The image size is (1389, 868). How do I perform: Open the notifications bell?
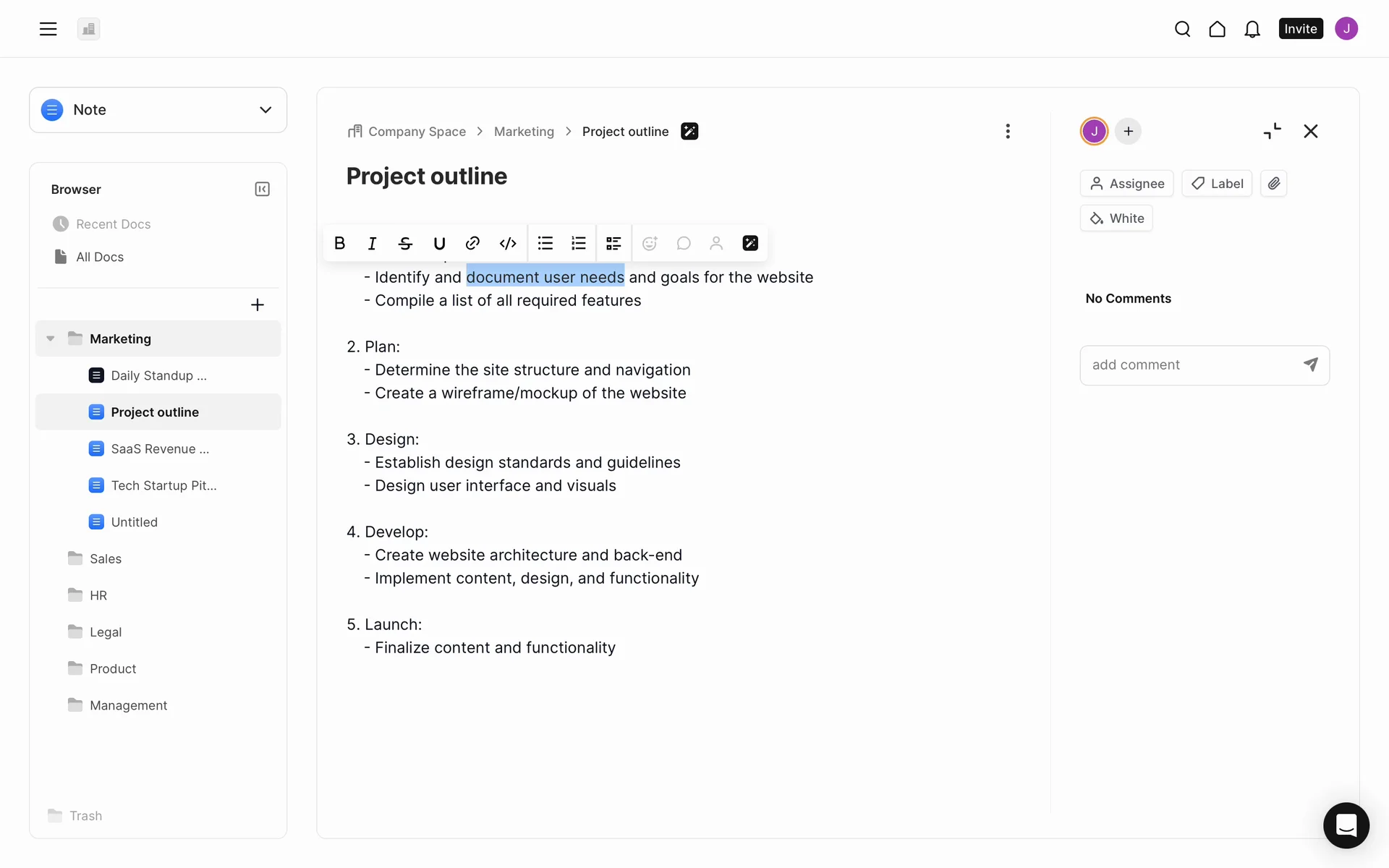coord(1252,29)
